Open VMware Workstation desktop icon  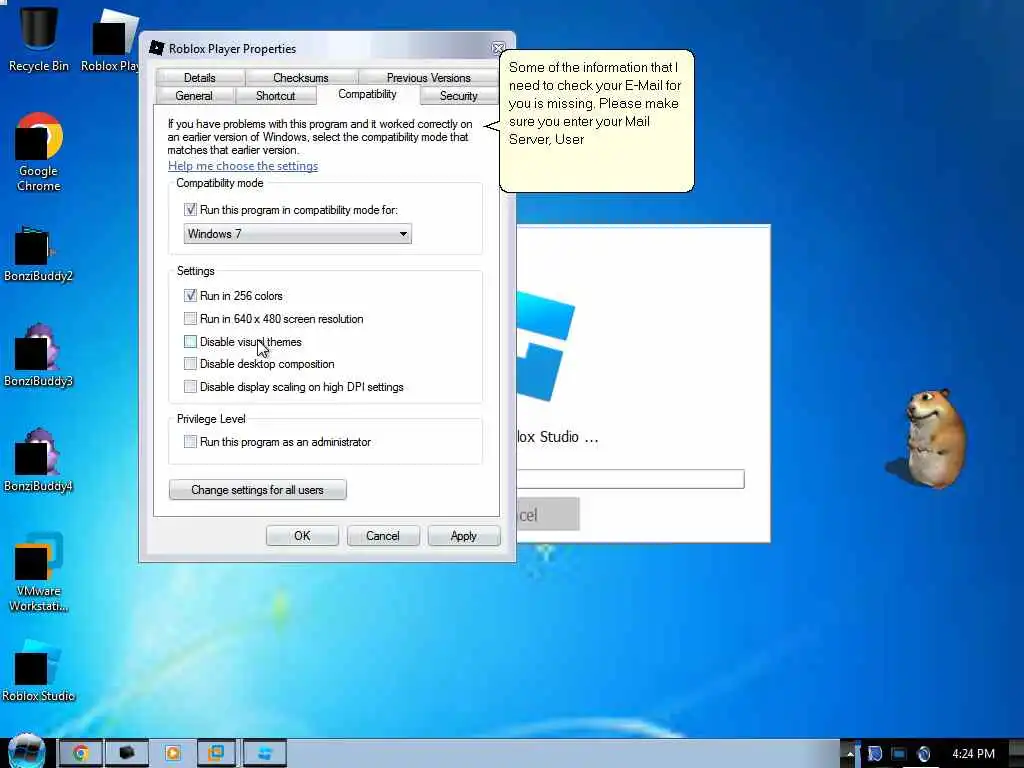click(x=39, y=573)
